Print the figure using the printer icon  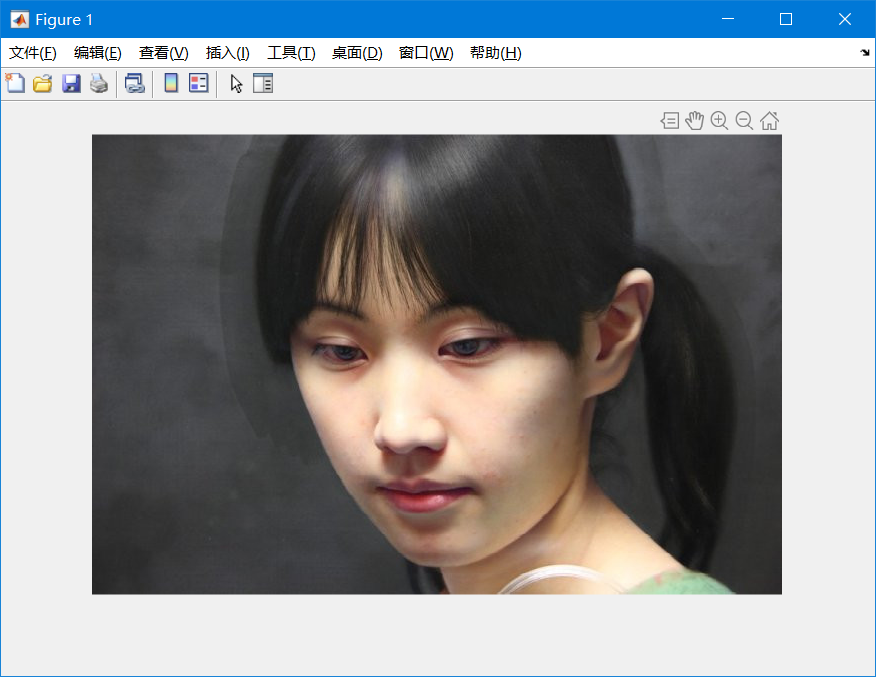coord(98,83)
